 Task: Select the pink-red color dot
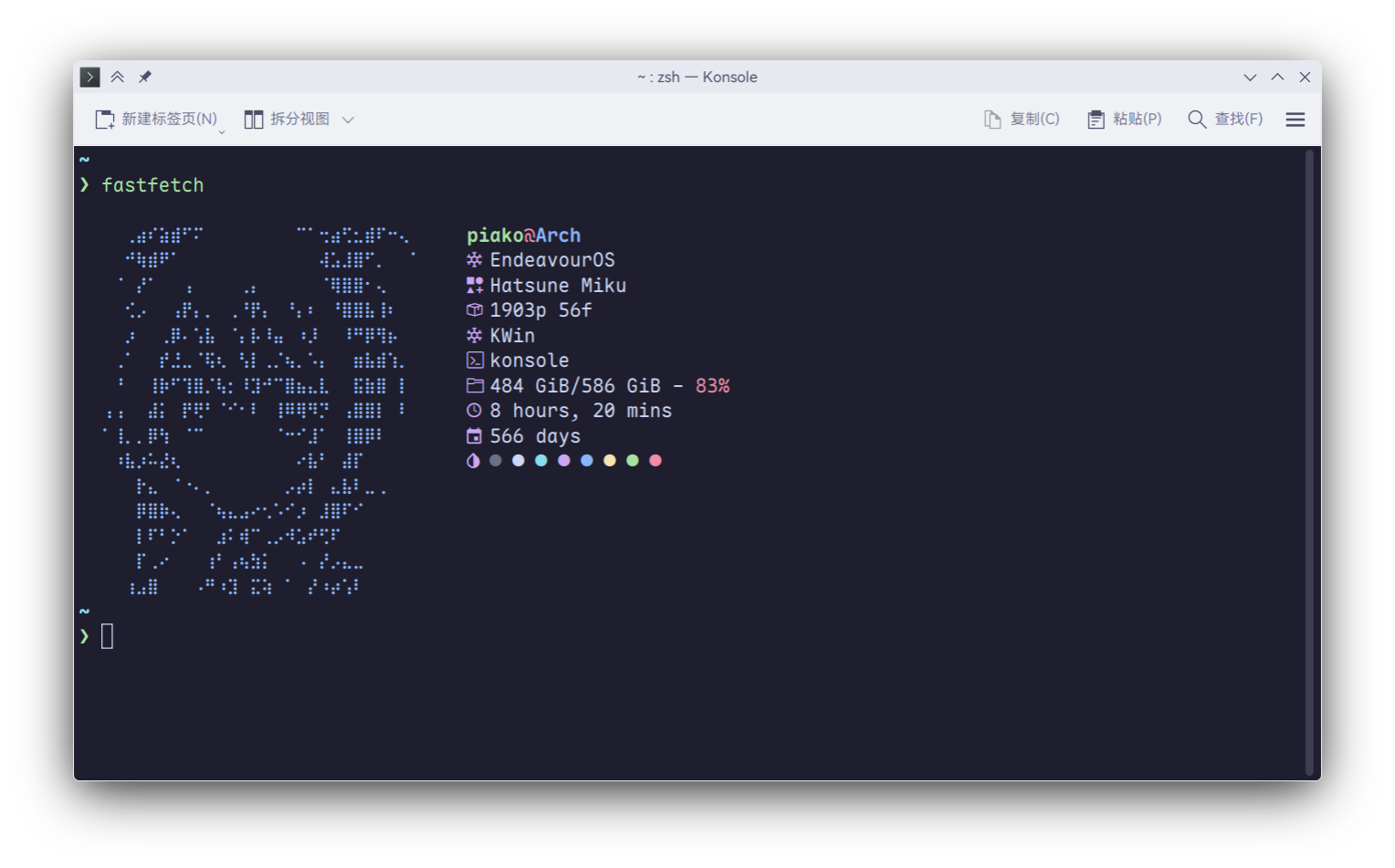click(x=656, y=461)
